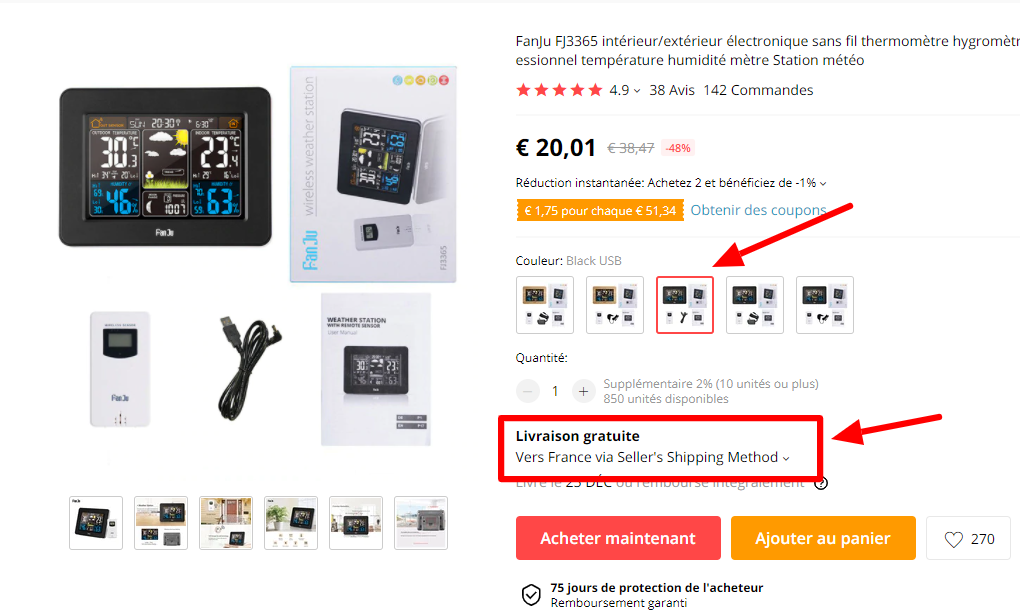Click the Acheter maintenant button
1020x616 pixels.
(x=618, y=538)
